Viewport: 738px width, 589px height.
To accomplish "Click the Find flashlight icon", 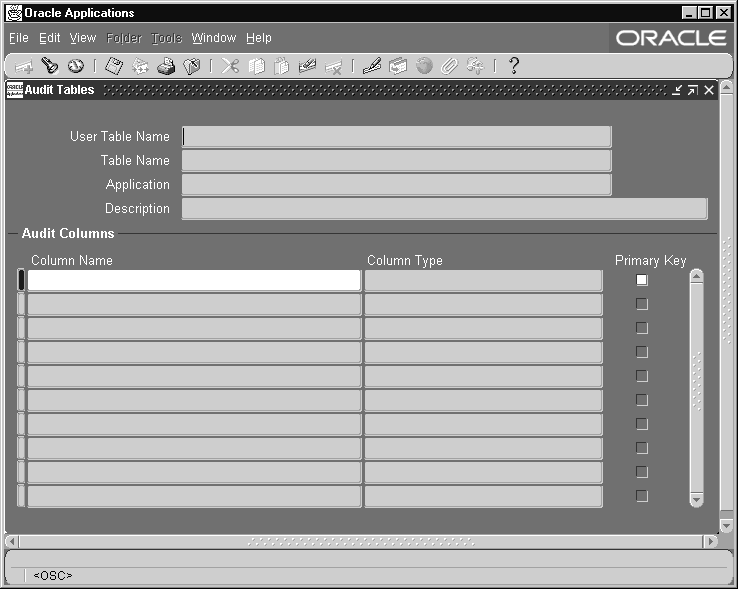I will pyautogui.click(x=49, y=66).
